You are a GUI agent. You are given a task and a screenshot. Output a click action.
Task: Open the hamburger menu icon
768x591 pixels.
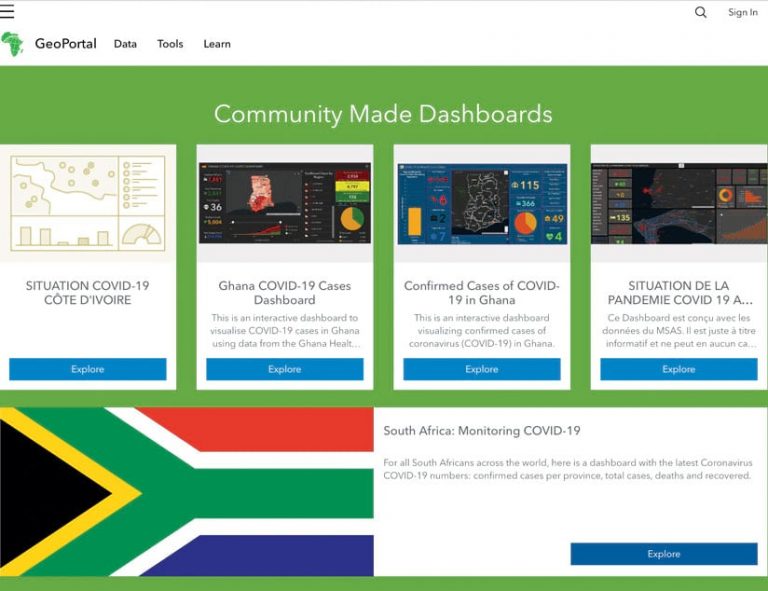7,11
